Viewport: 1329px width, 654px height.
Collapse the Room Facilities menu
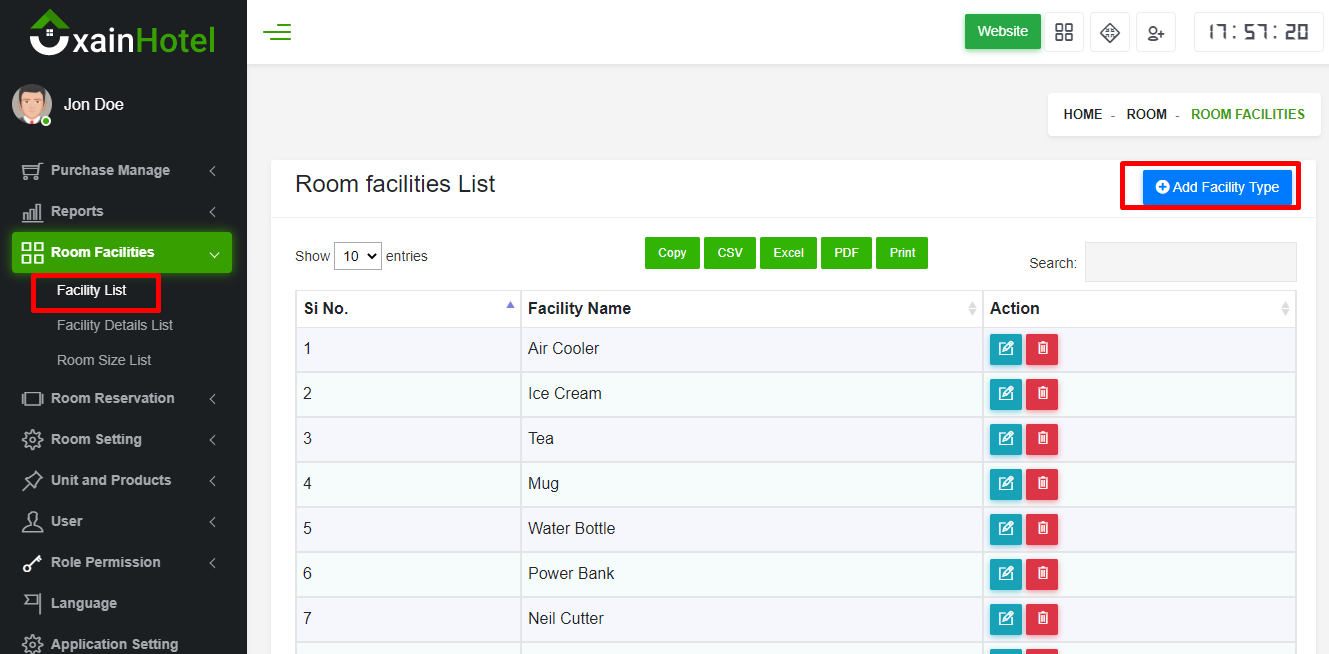pos(121,253)
